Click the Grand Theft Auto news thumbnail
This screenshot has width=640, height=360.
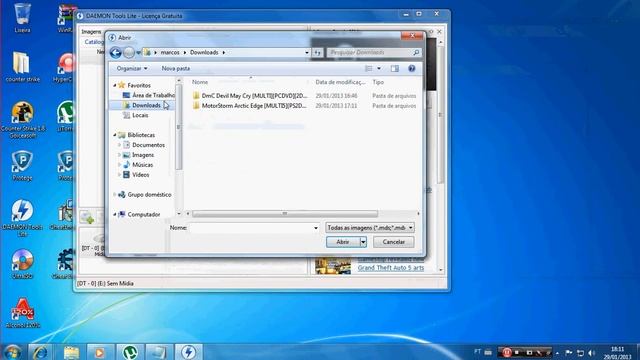point(333,266)
